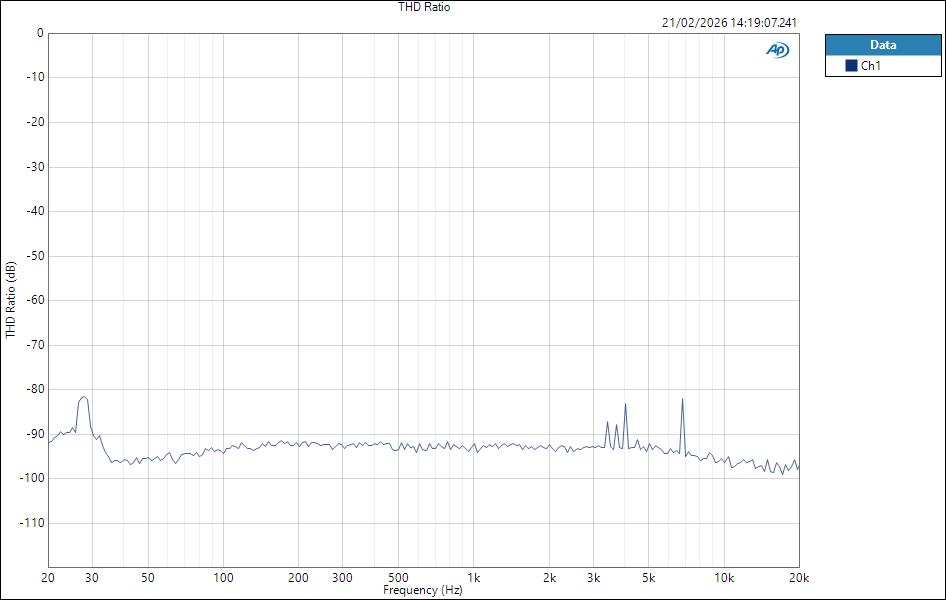
Task: Select the spike cluster around 4 kHz
Action: tap(624, 407)
